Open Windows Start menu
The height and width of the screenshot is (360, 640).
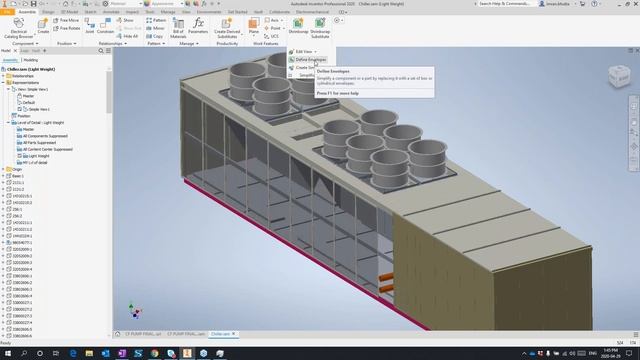tap(7, 353)
